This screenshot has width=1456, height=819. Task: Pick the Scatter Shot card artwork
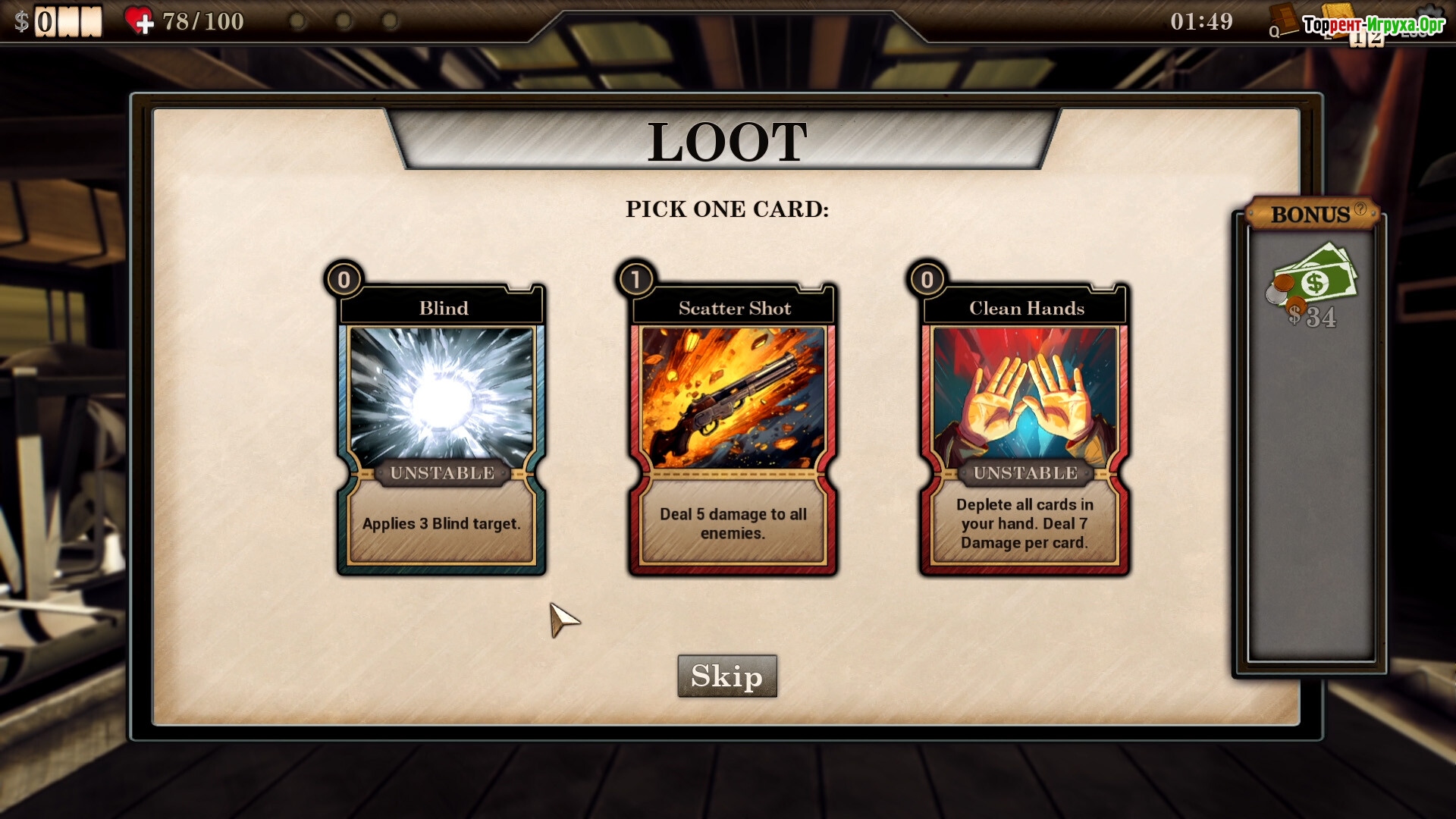coord(733,397)
